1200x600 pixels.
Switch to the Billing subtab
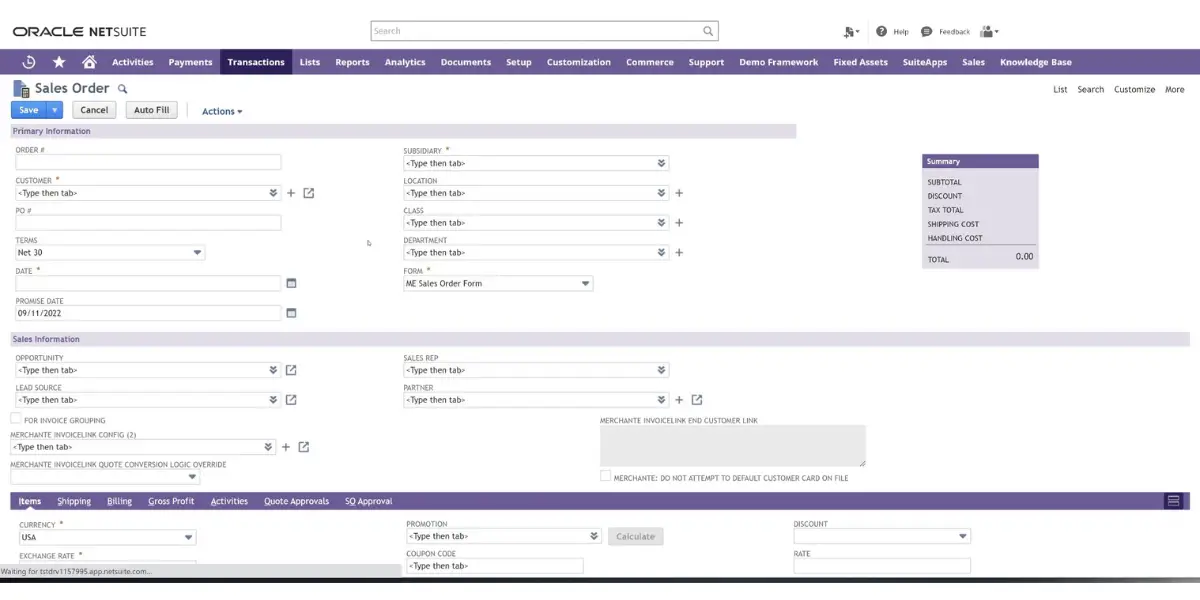tap(120, 501)
